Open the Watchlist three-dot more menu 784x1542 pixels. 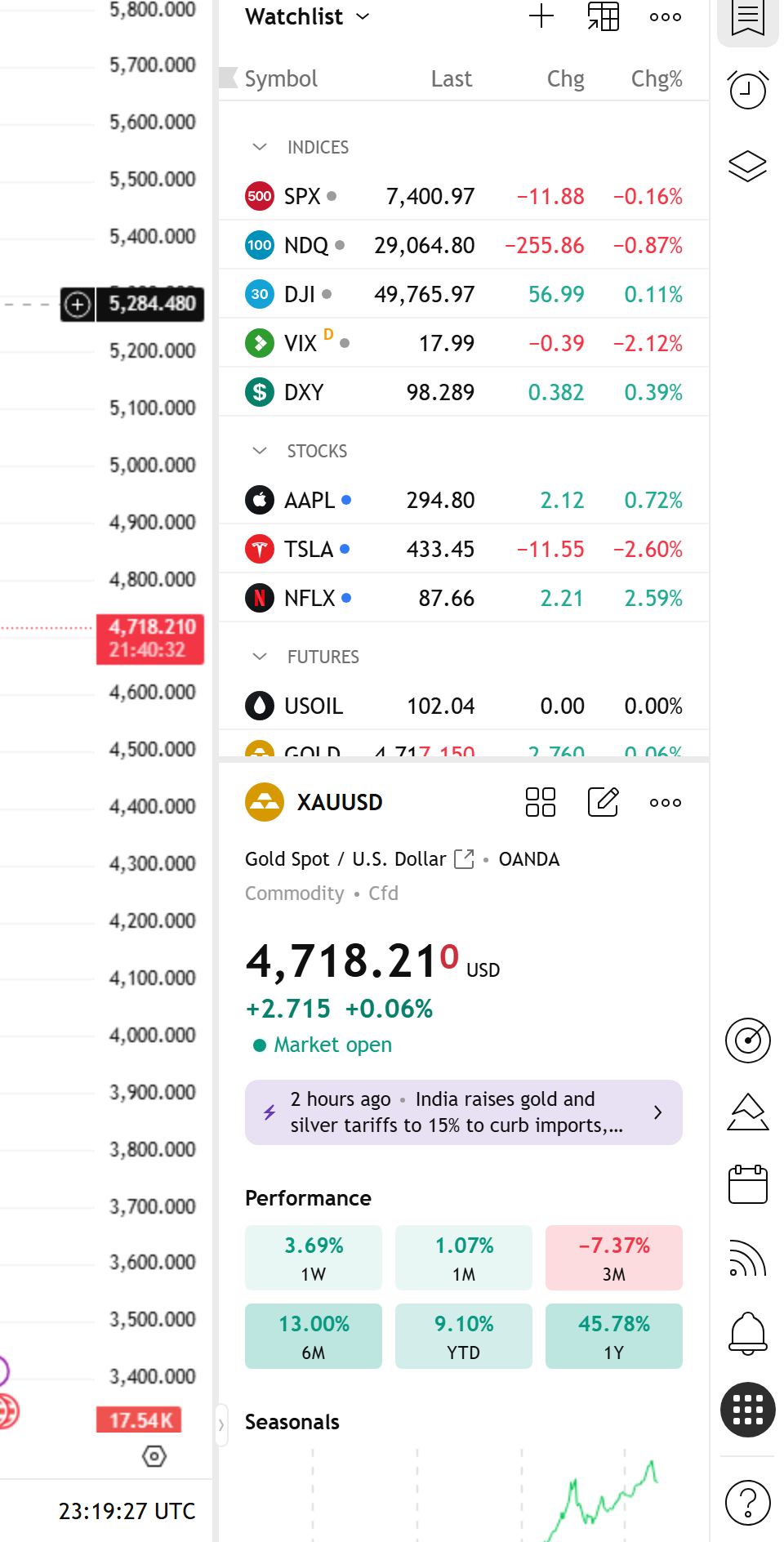click(x=666, y=16)
